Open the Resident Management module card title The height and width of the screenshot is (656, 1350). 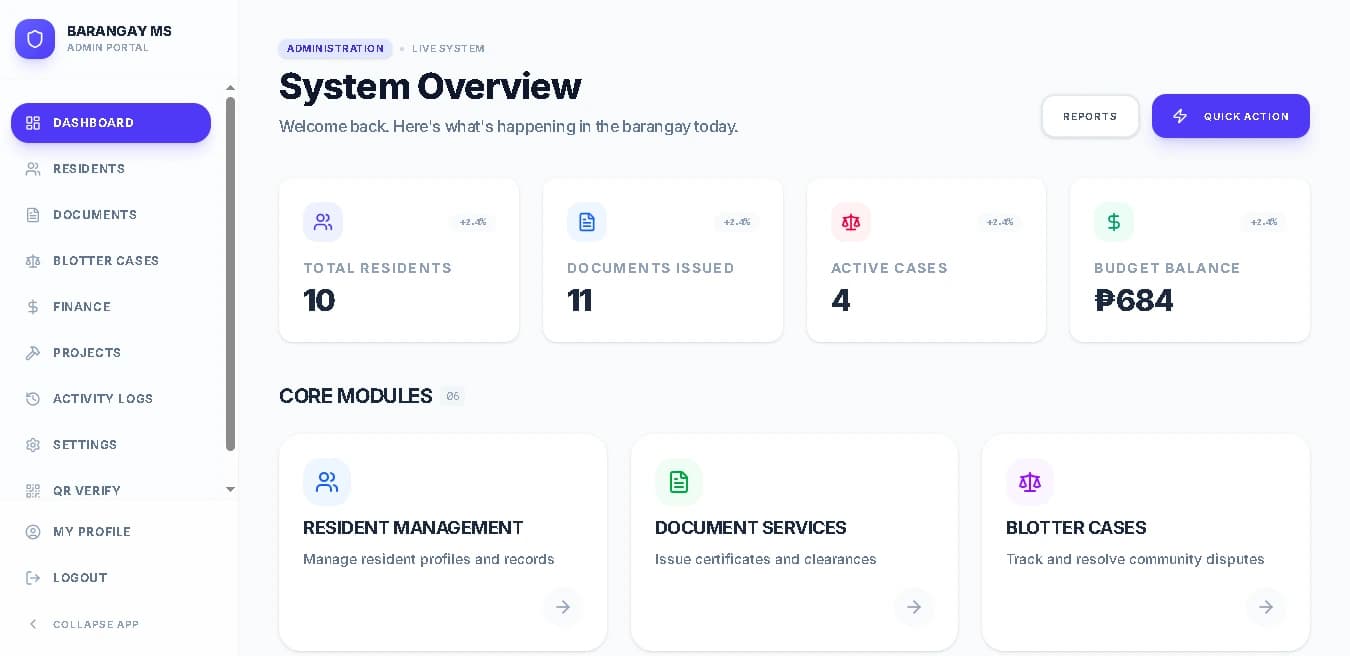point(413,527)
